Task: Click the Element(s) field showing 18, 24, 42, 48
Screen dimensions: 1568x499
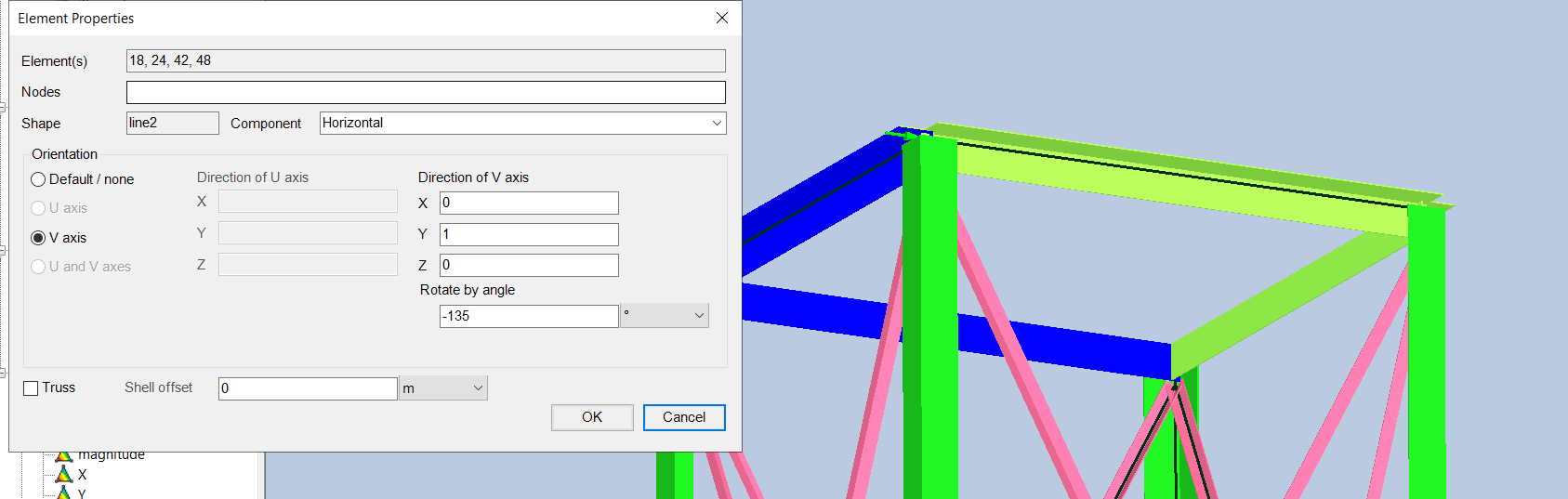Action: [x=426, y=60]
